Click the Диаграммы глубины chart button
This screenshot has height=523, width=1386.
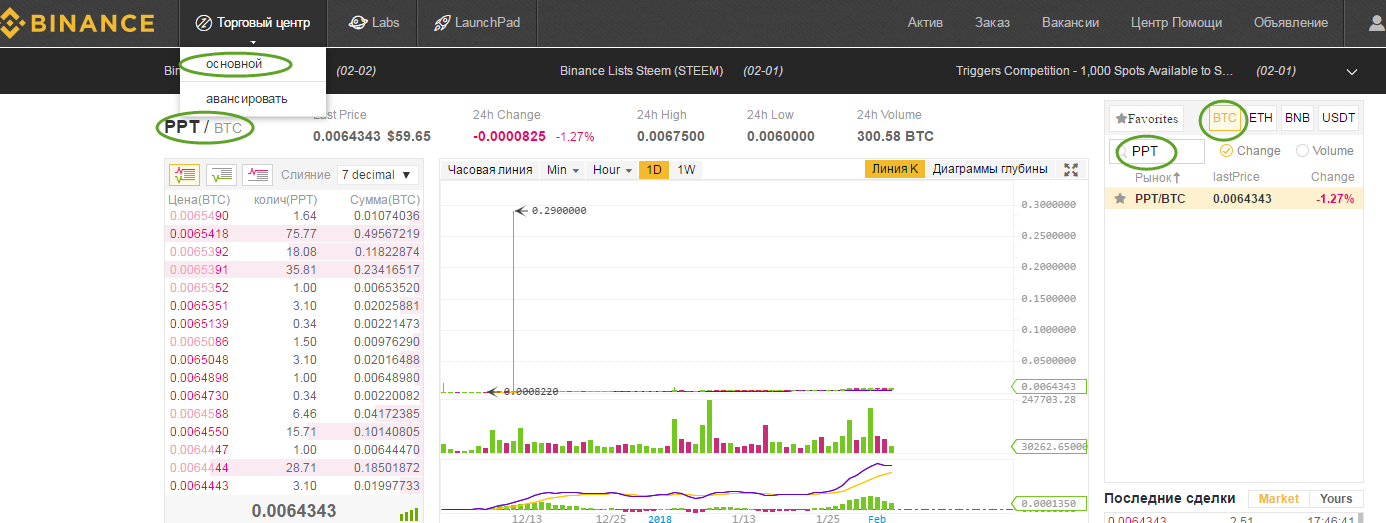tap(989, 170)
